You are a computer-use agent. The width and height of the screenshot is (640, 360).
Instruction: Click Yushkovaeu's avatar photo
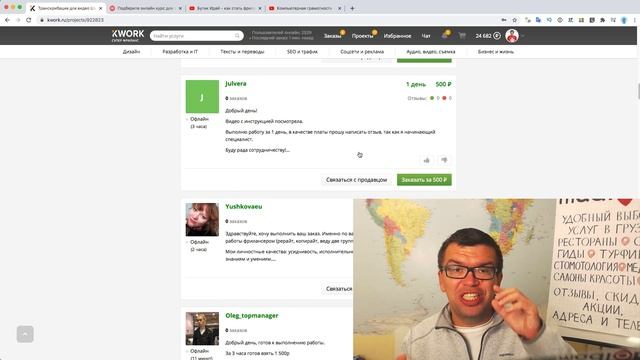202,220
